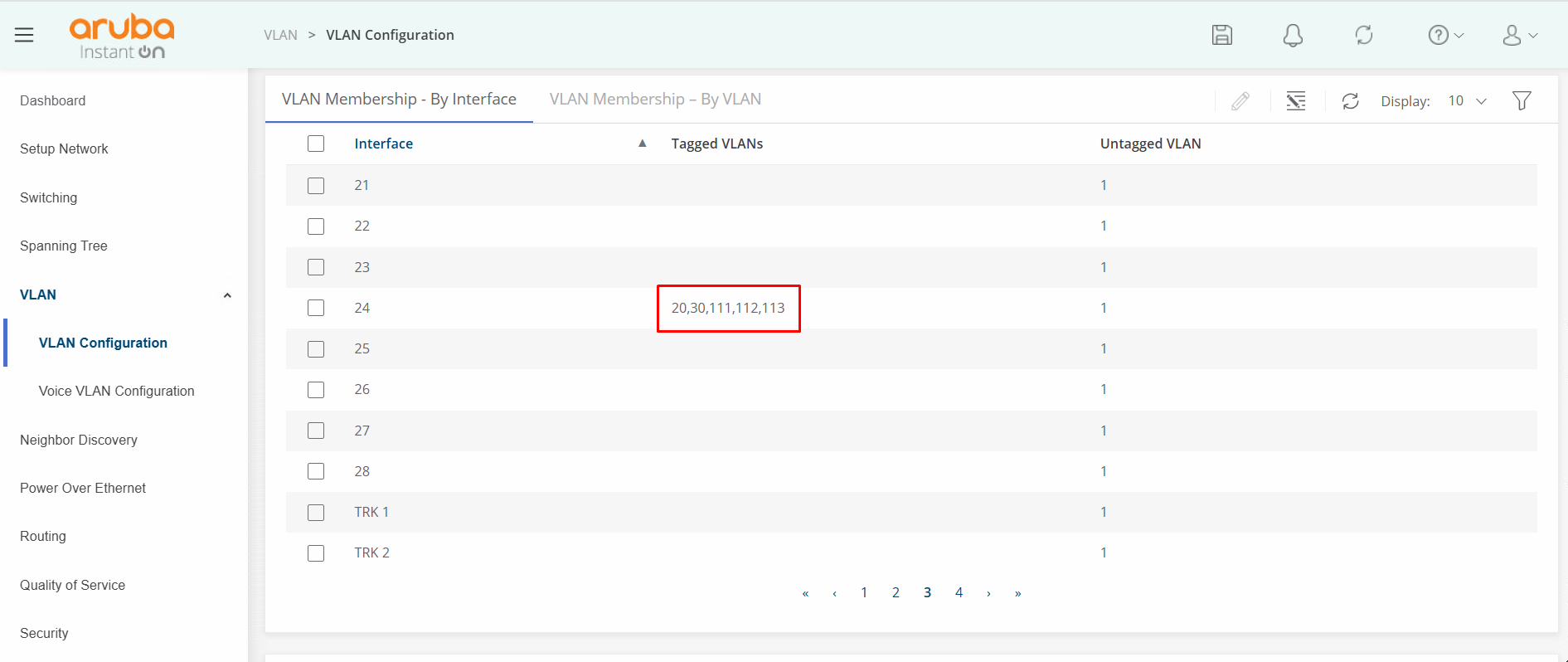Select the TRK 1 row checkbox
1568x662 pixels.
[x=316, y=512]
